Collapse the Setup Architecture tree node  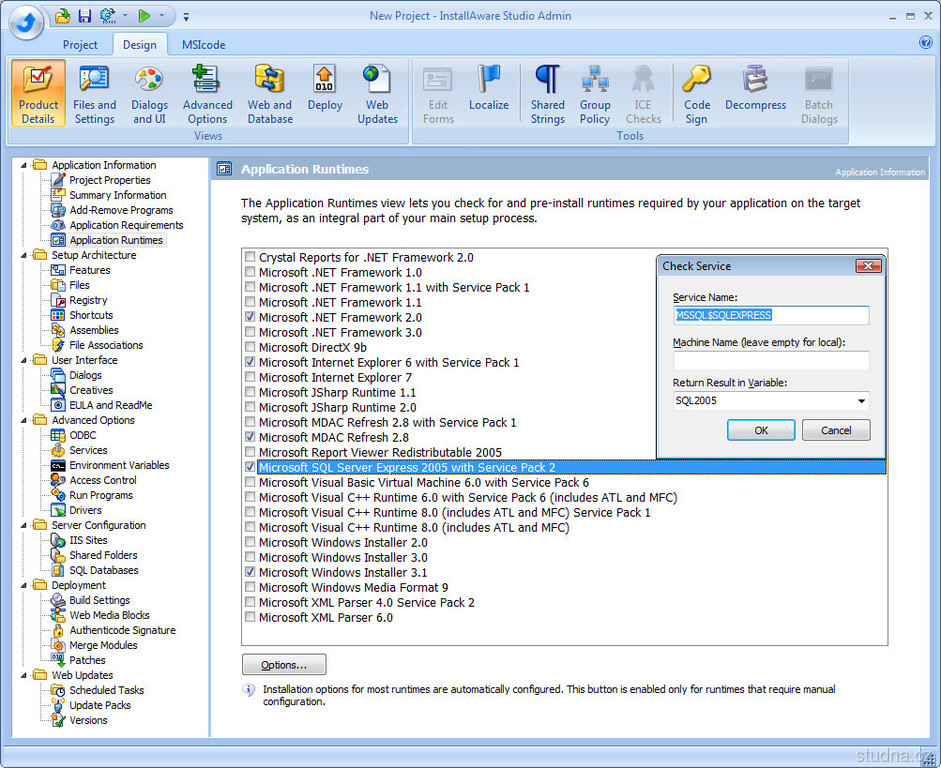tap(24, 255)
